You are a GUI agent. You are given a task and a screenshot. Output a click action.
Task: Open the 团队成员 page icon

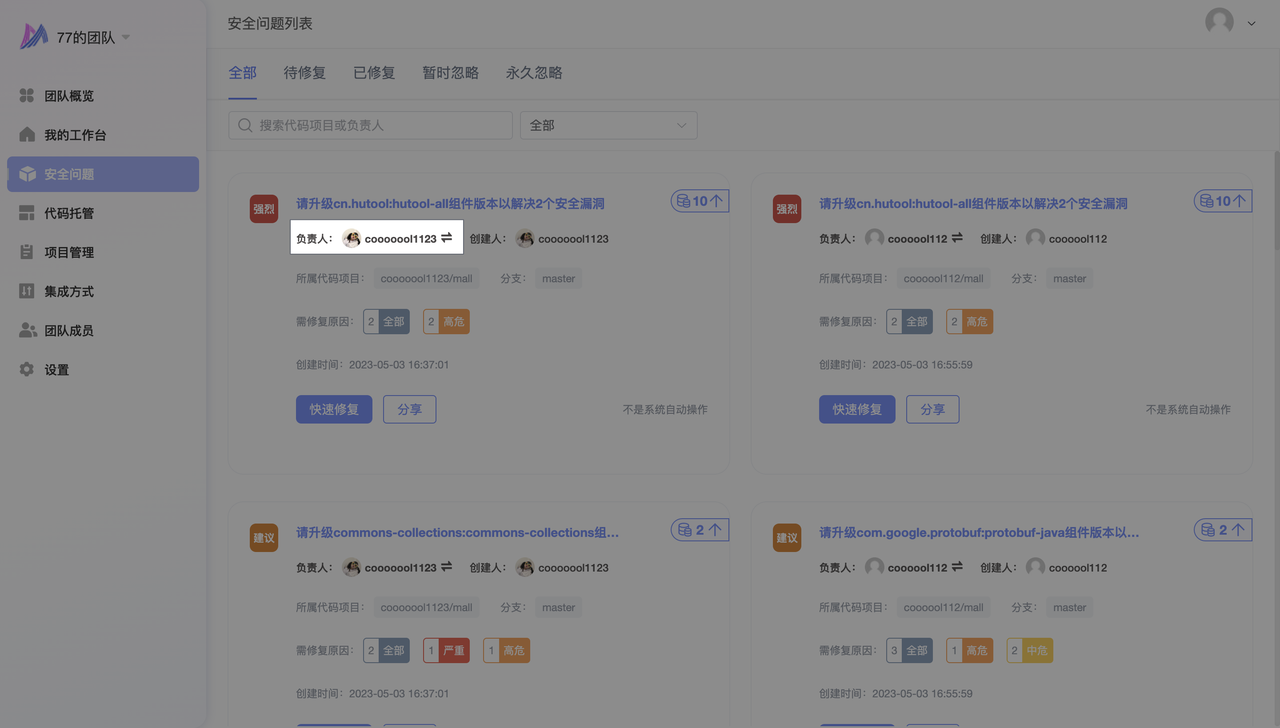27,330
